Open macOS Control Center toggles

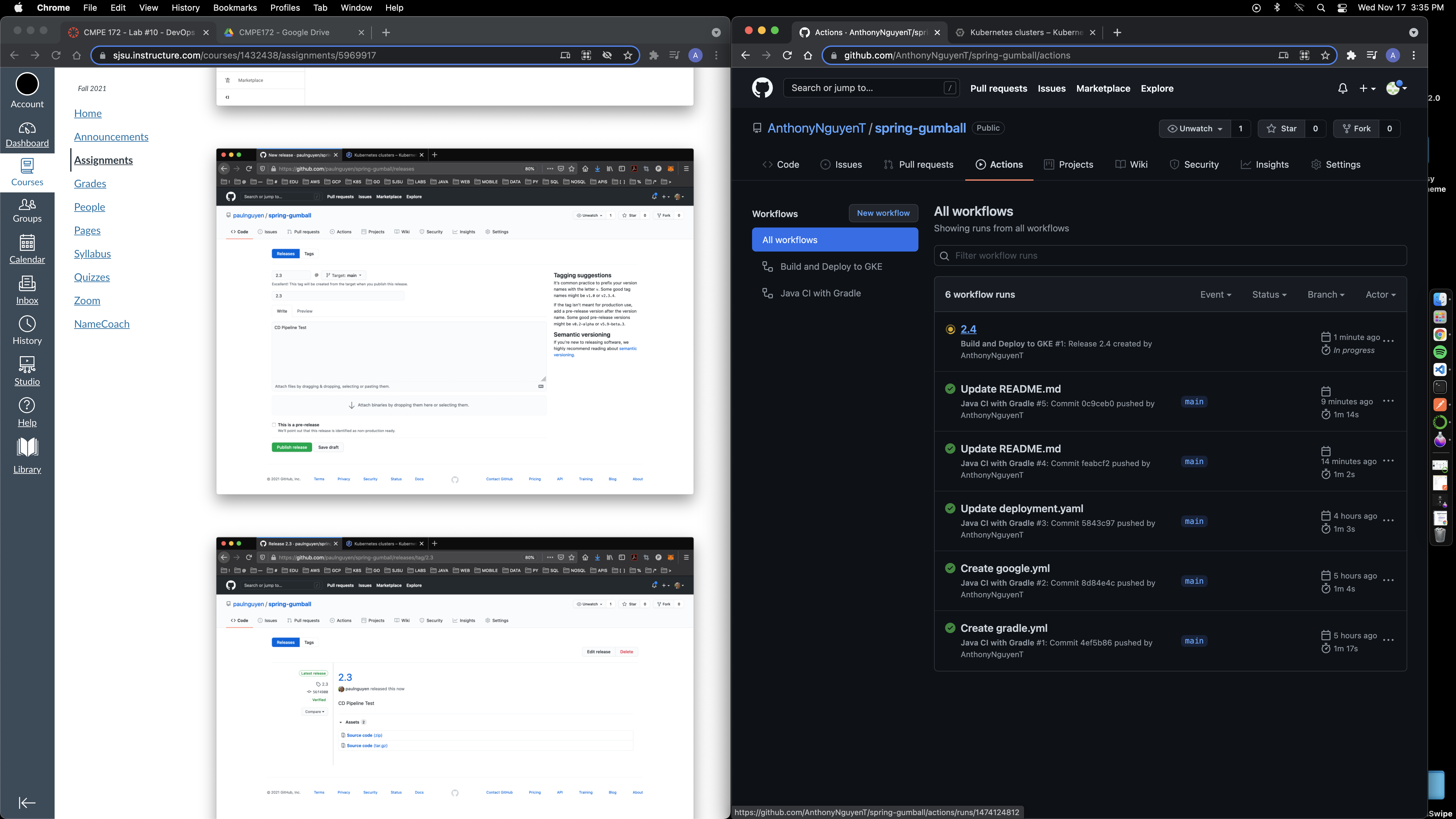point(1342,8)
